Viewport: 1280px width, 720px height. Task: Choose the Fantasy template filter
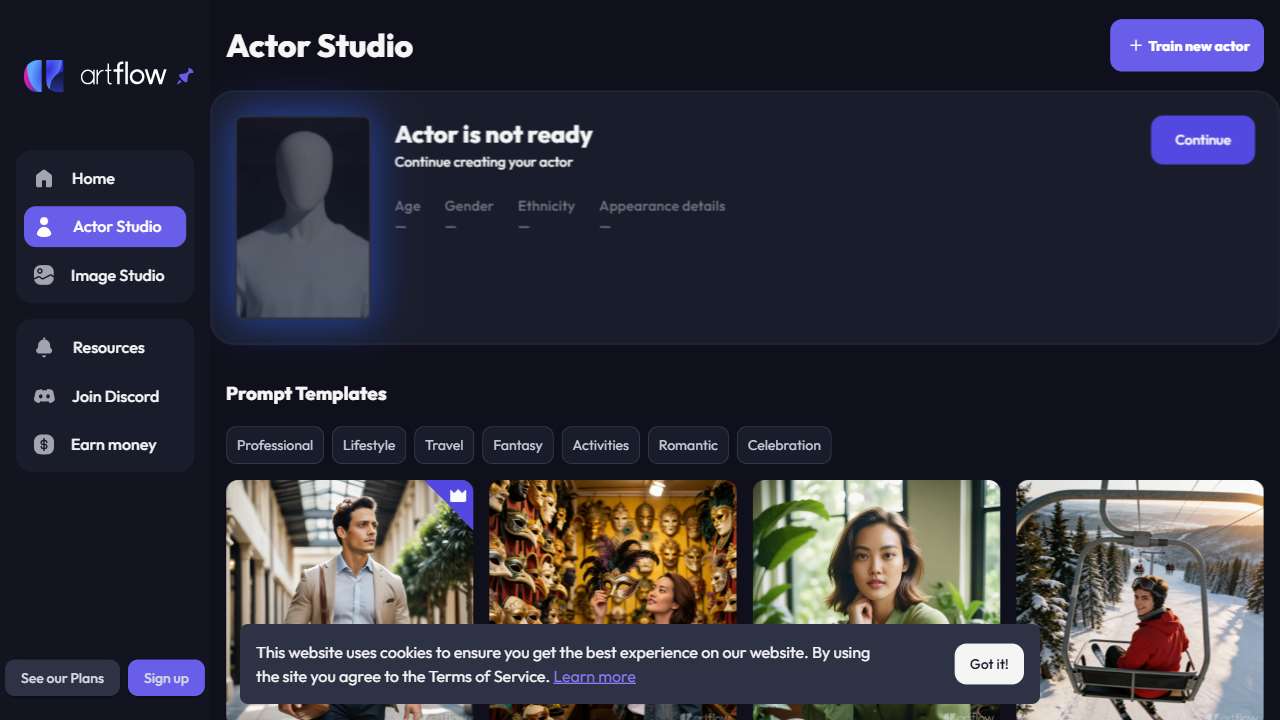pos(517,445)
